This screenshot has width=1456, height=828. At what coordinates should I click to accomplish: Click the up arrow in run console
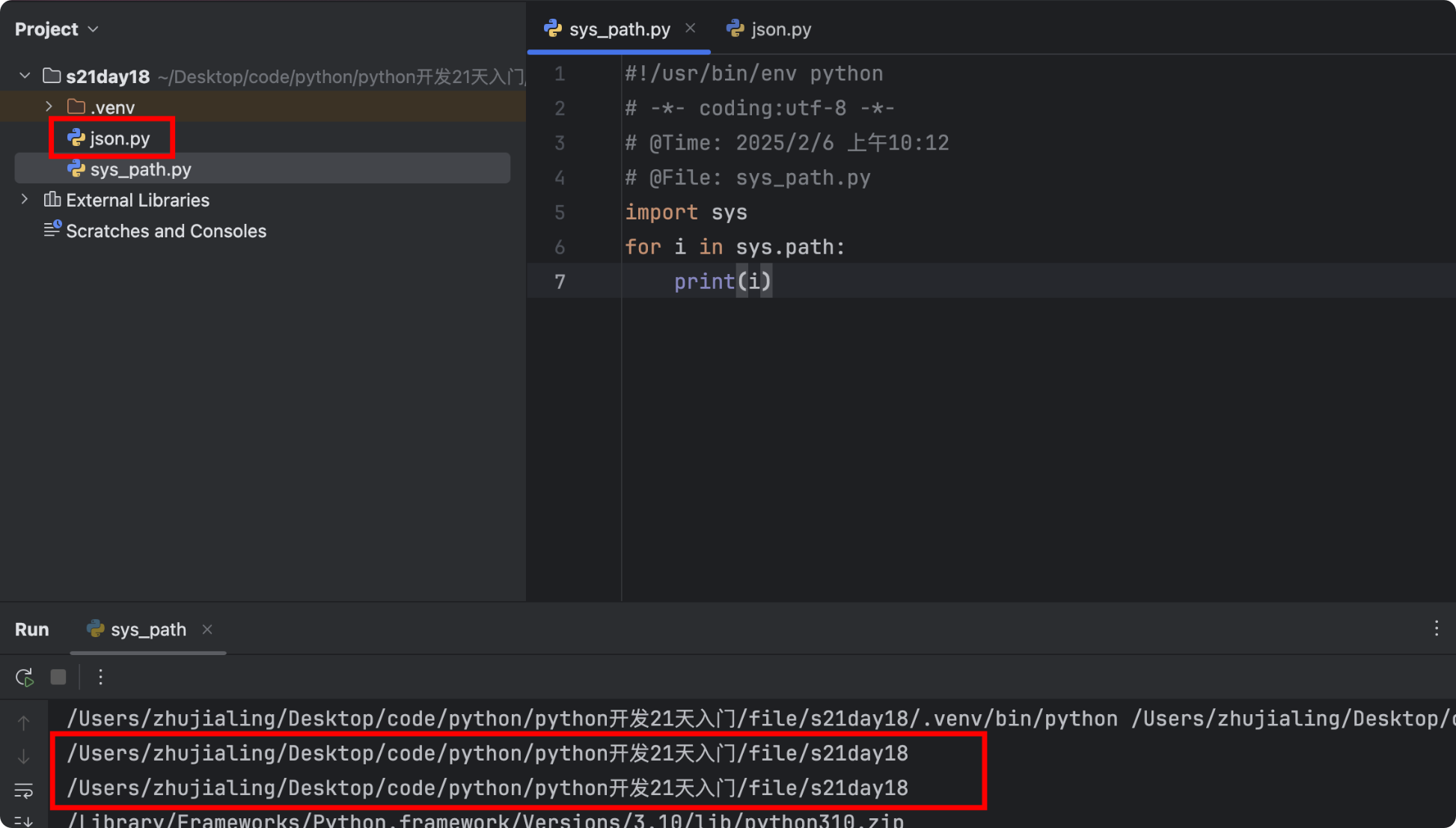point(24,722)
